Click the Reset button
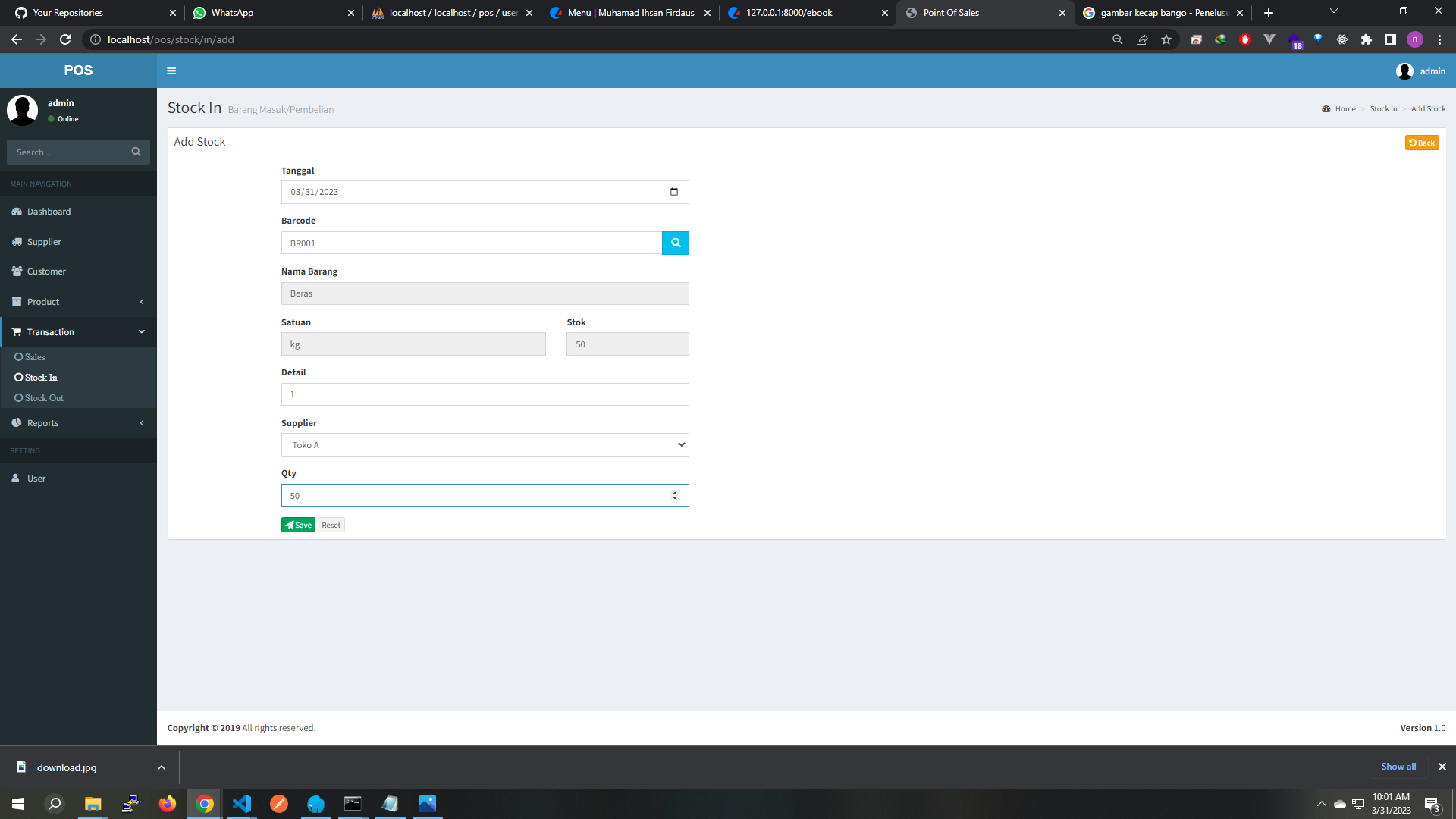The width and height of the screenshot is (1456, 819). point(331,525)
